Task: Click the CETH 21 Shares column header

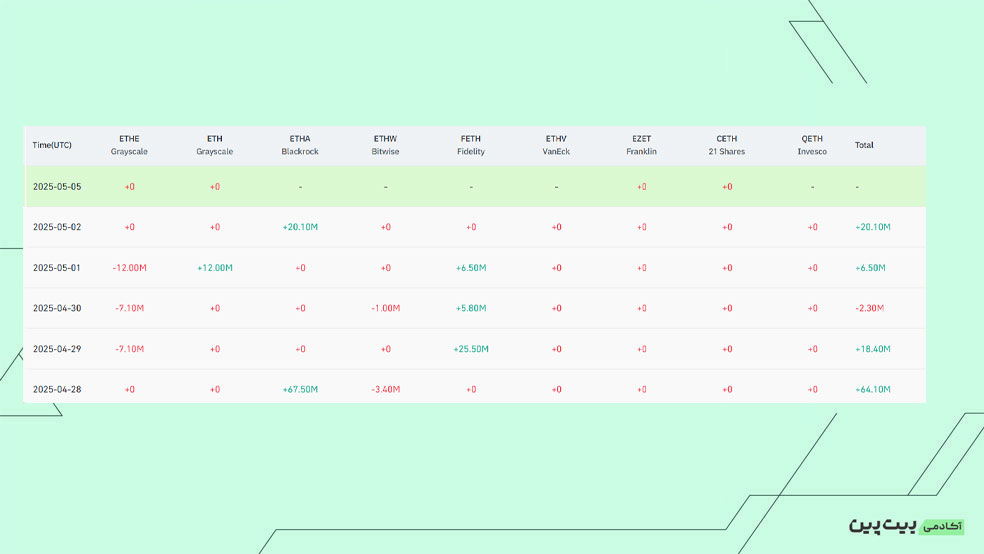Action: tap(727, 145)
